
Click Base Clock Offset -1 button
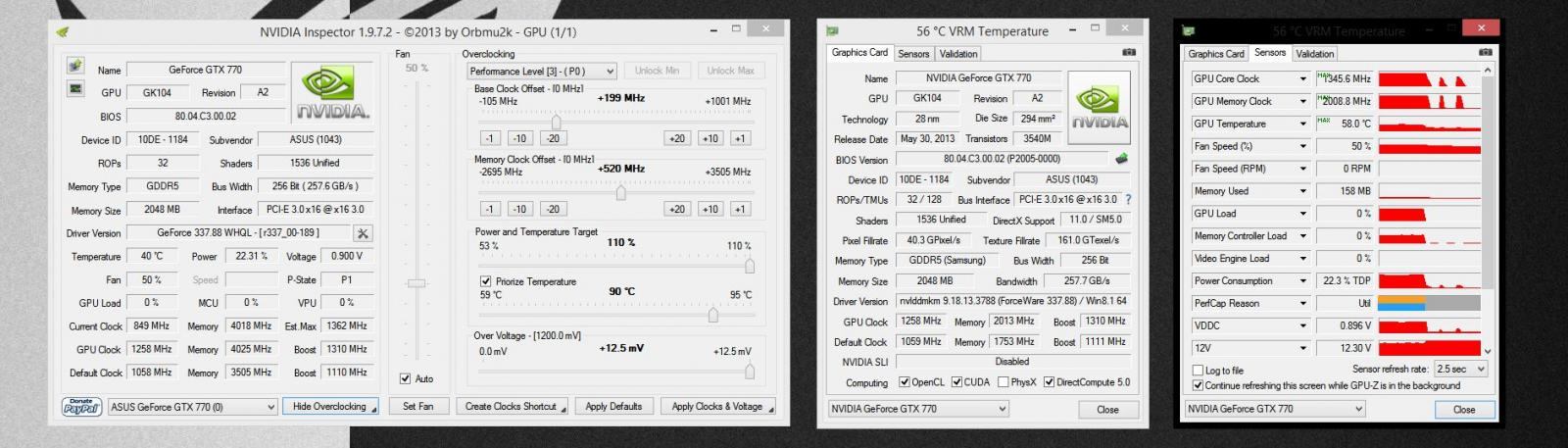coord(490,138)
